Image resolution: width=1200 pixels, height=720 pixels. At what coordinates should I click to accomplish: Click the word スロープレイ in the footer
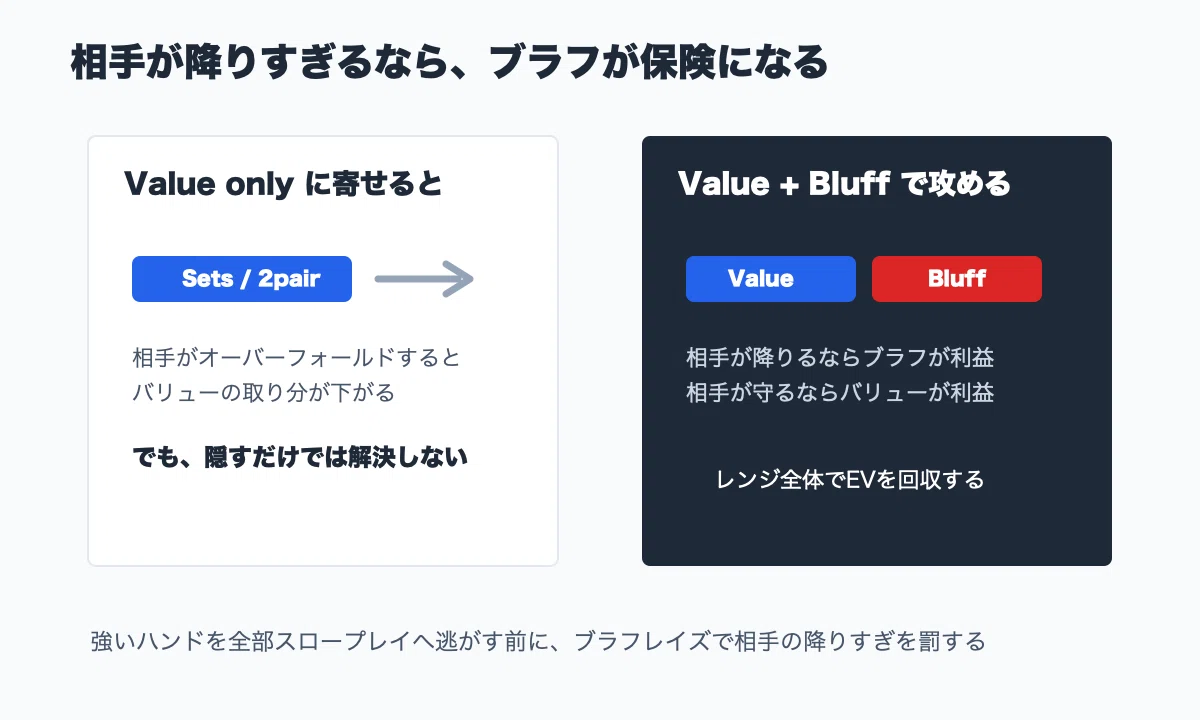343,641
